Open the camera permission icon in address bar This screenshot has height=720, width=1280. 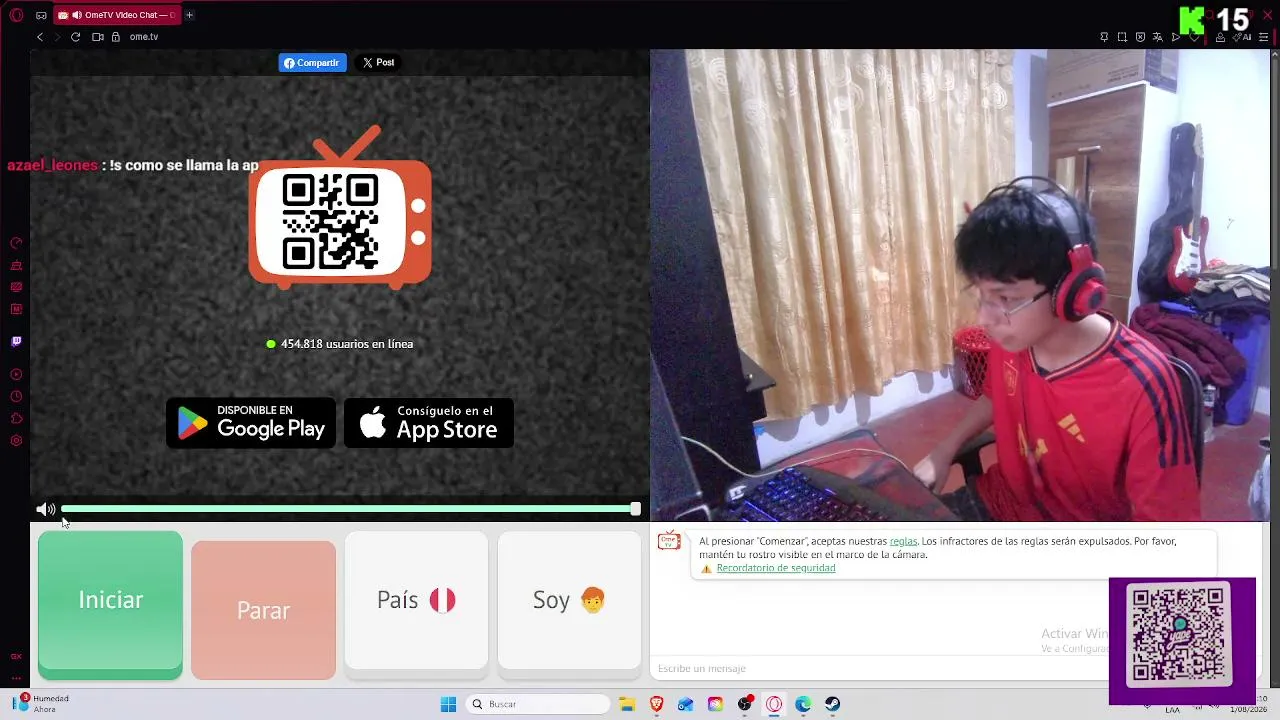tap(98, 37)
